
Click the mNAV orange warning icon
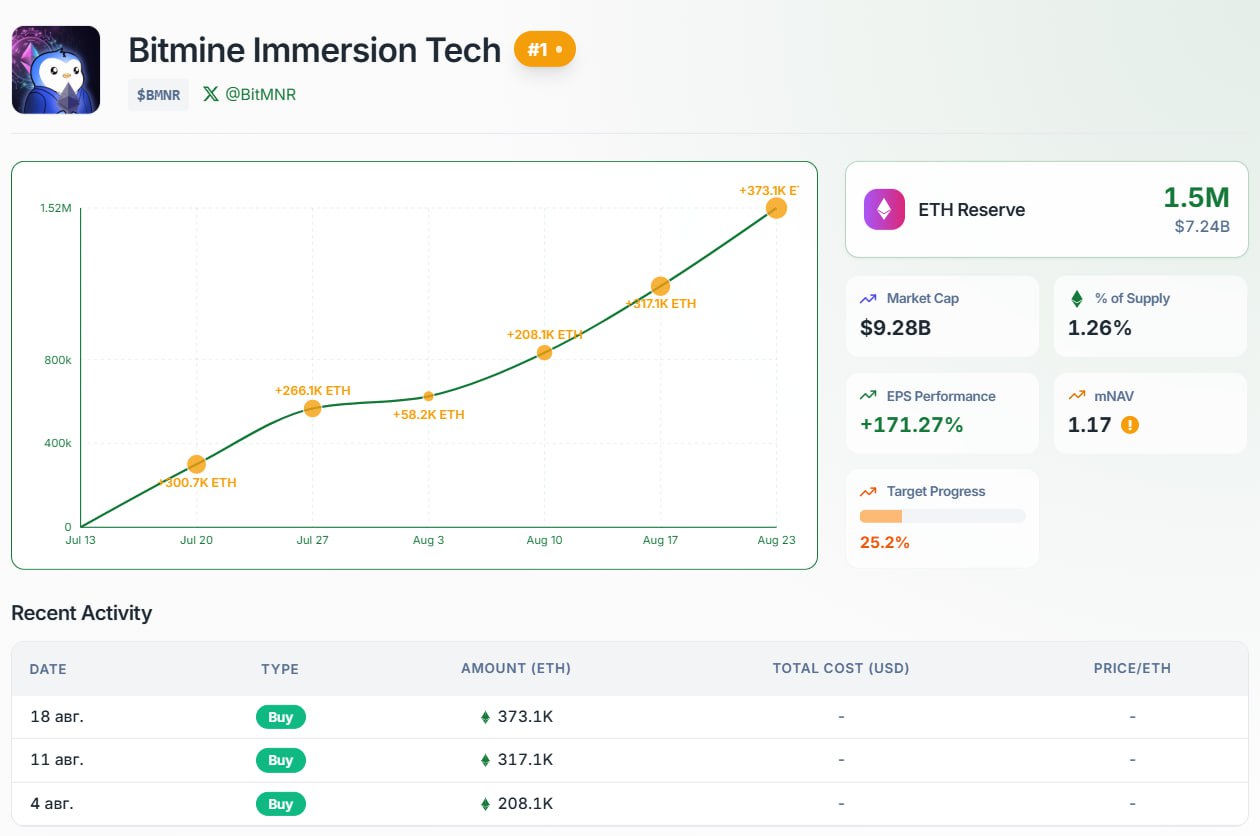(x=1130, y=425)
